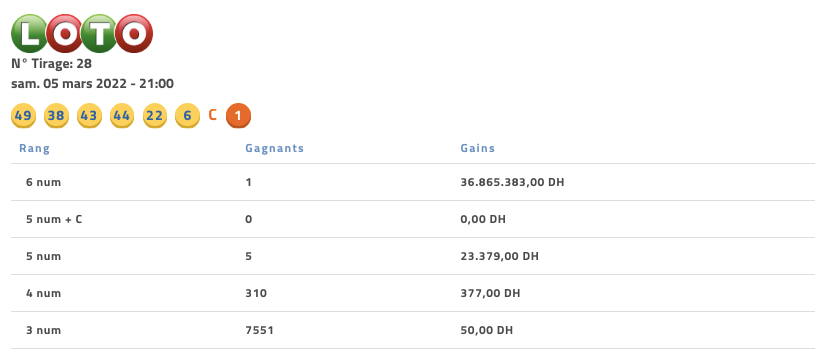The width and height of the screenshot is (828, 362).
Task: Select the yellow ball numbered 44
Action: [122, 116]
